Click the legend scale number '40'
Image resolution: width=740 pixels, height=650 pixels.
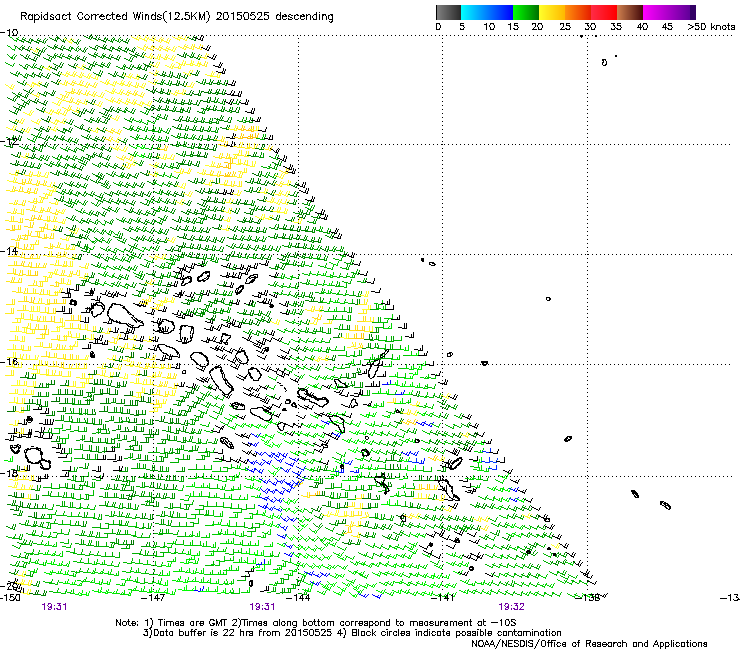[x=642, y=27]
